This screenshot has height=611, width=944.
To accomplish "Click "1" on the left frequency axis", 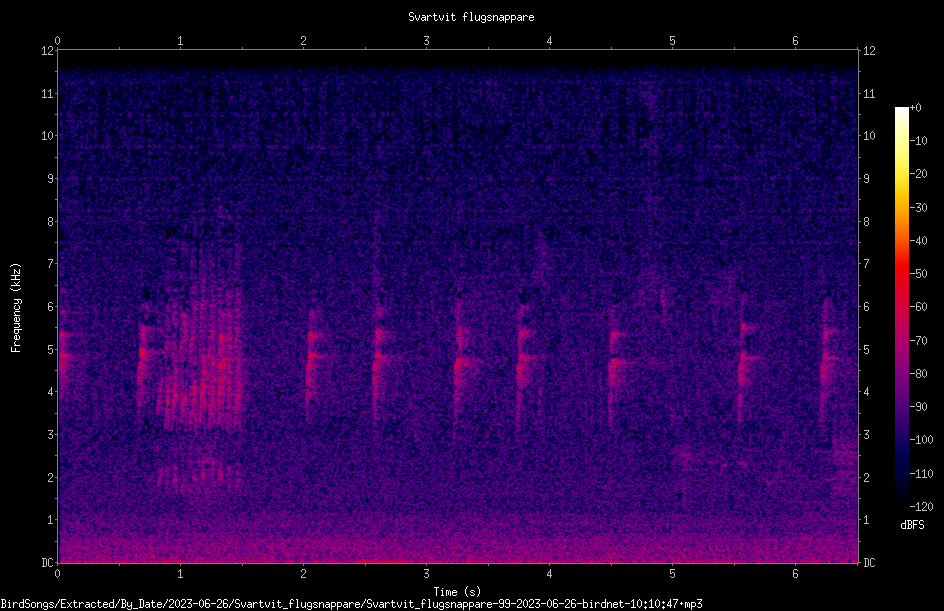I will click(51, 520).
